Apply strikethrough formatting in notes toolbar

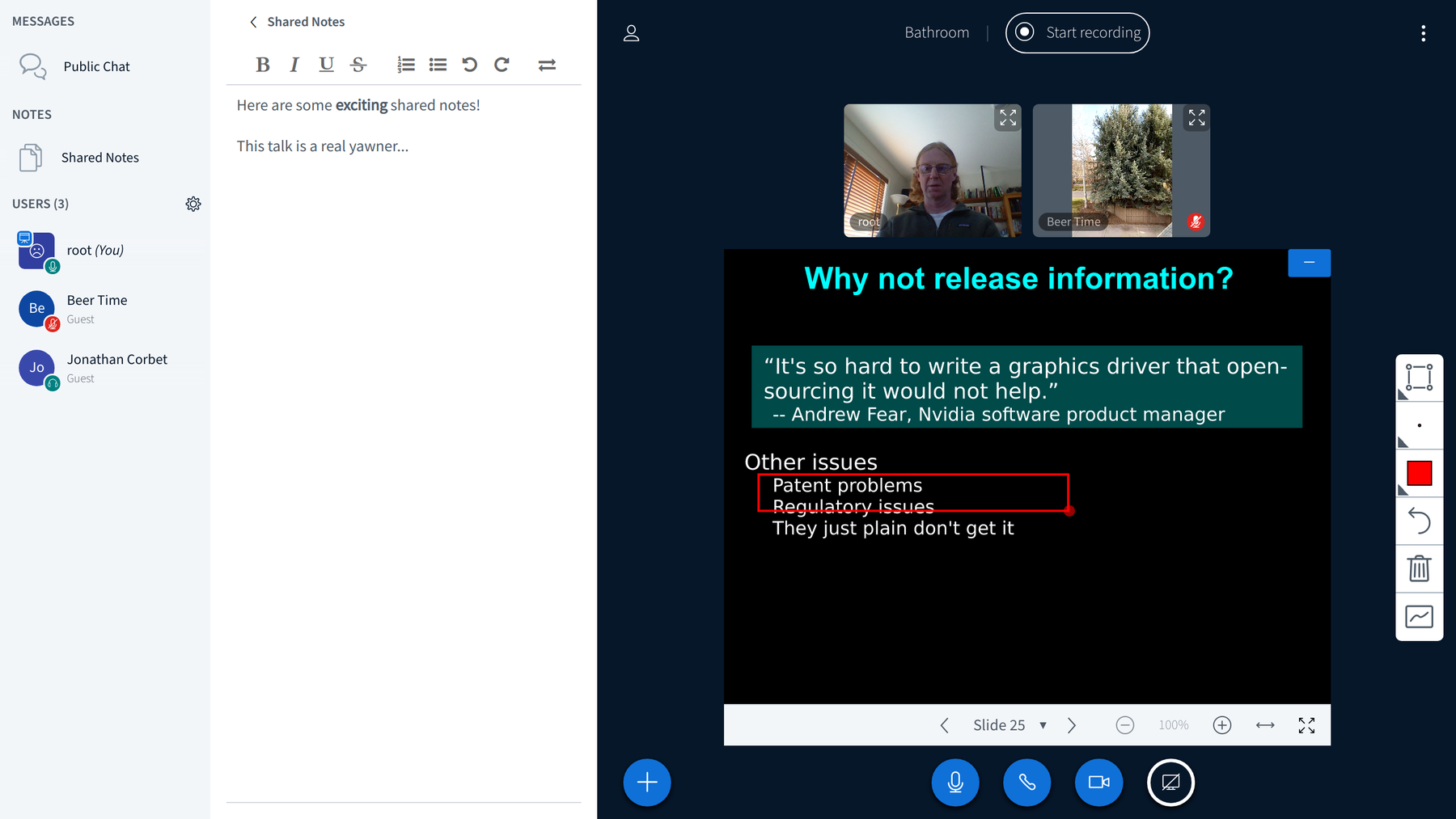pos(358,65)
